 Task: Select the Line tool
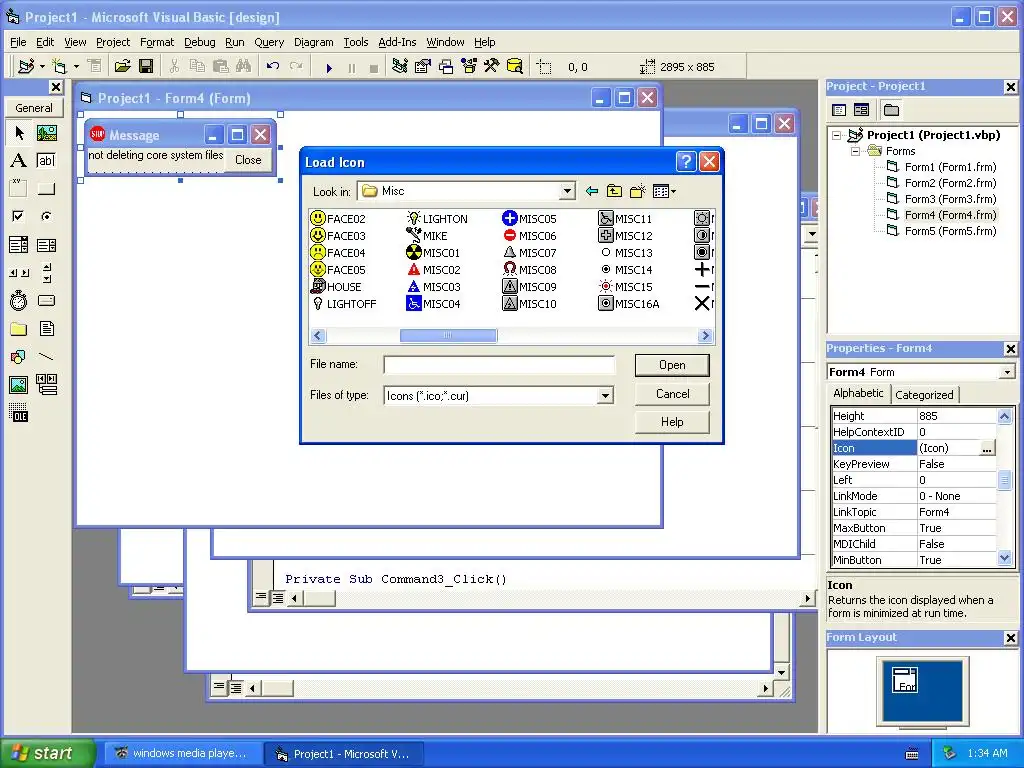(x=46, y=357)
